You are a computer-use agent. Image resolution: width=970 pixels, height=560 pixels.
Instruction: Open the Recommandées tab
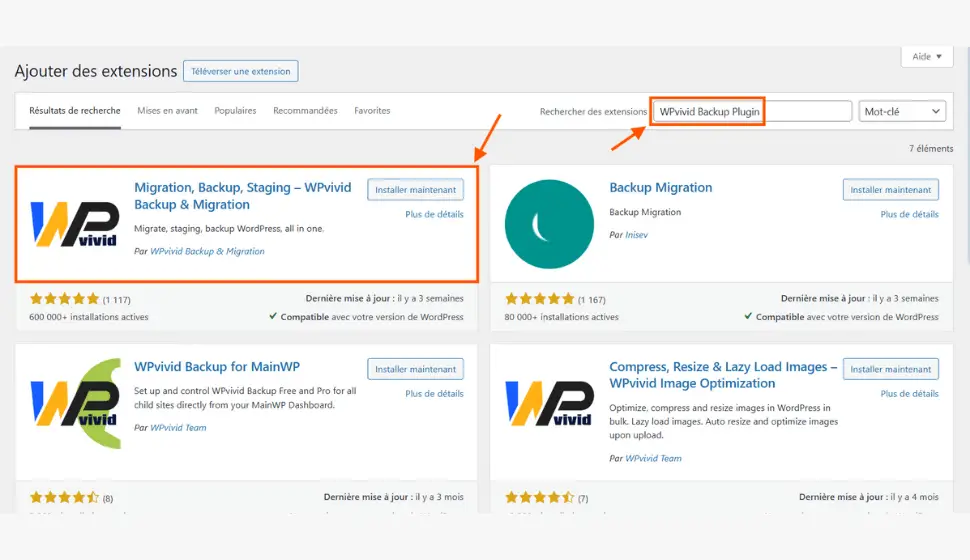[x=305, y=111]
